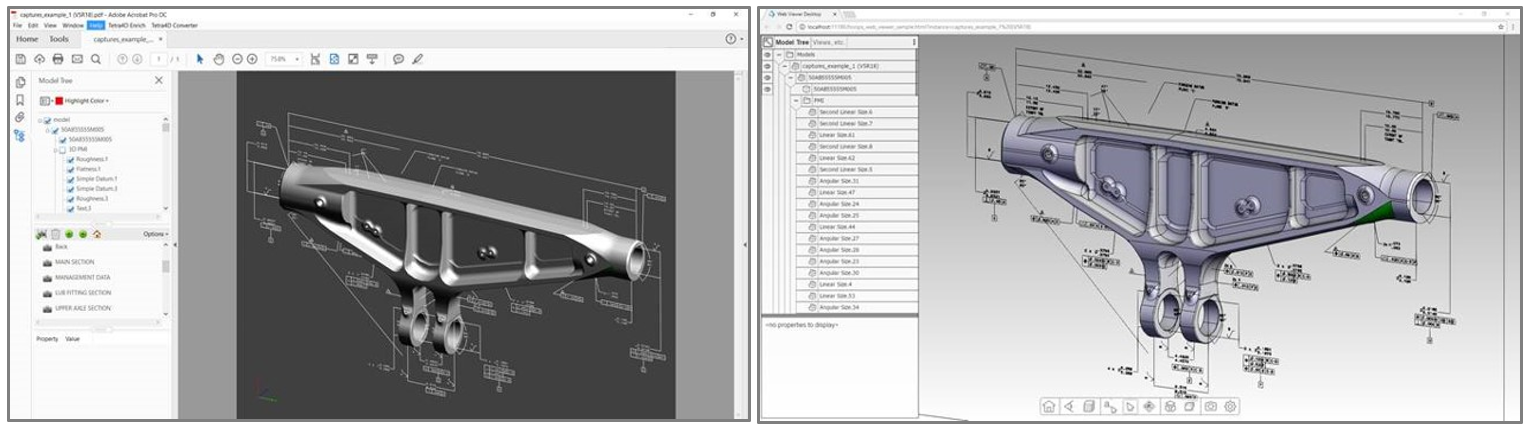Click the camera snapshot icon in viewer

1211,406
